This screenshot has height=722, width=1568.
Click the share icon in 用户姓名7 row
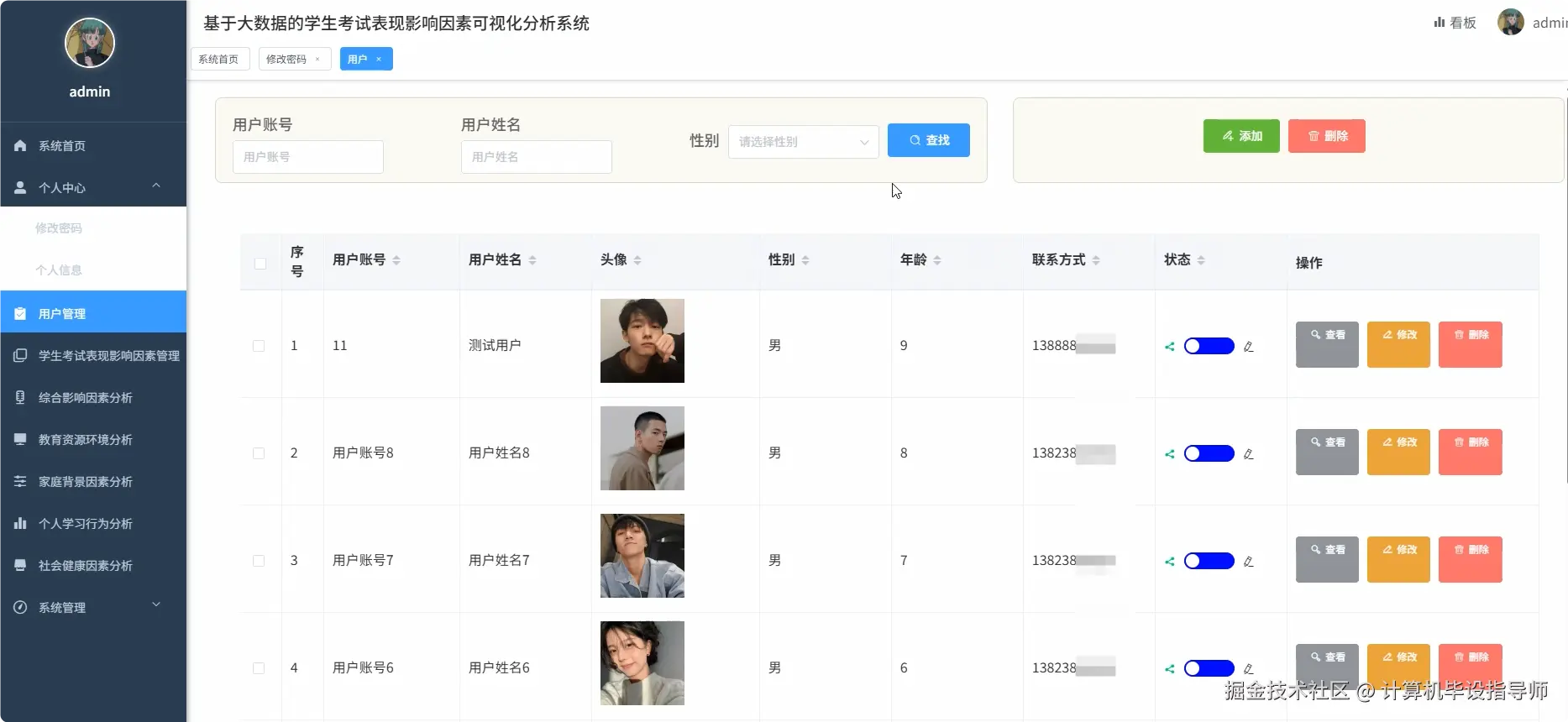(x=1169, y=561)
